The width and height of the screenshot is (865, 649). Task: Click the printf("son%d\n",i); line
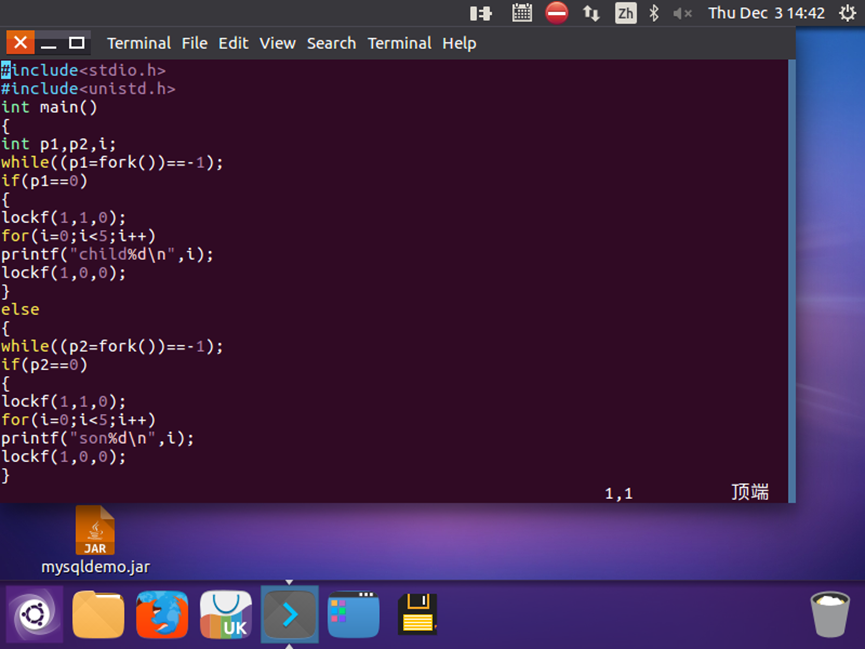(x=98, y=438)
